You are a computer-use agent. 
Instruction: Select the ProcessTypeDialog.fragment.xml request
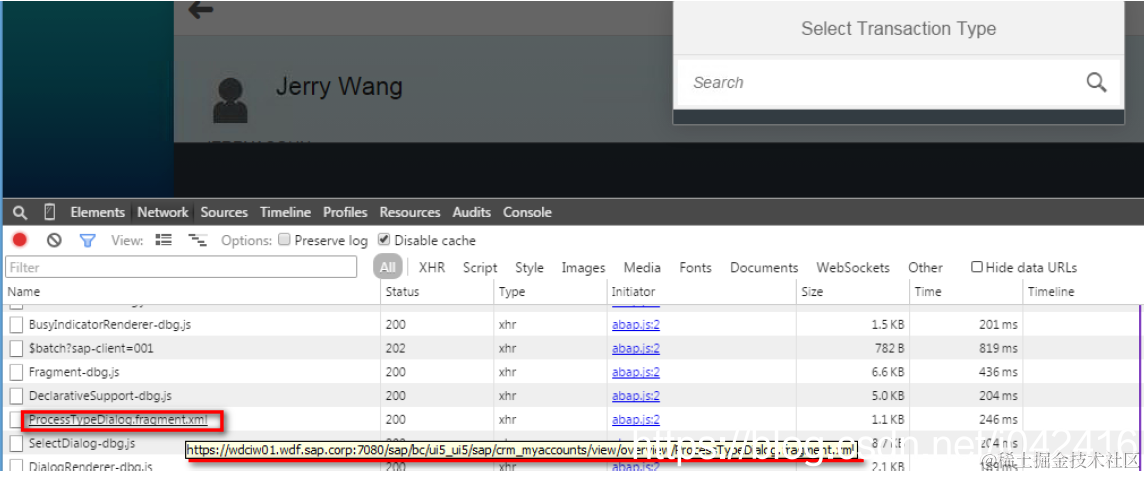pos(118,420)
